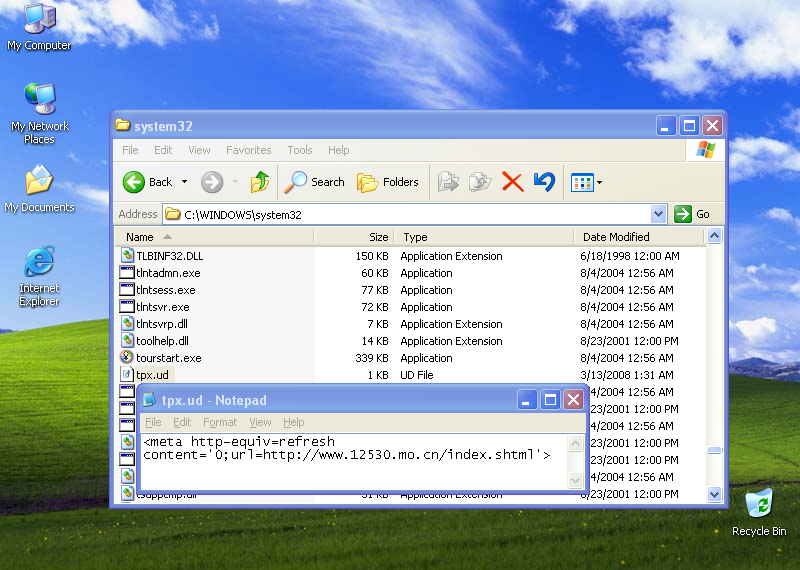Open the Back history dropdown arrow
The height and width of the screenshot is (570, 800).
click(185, 182)
